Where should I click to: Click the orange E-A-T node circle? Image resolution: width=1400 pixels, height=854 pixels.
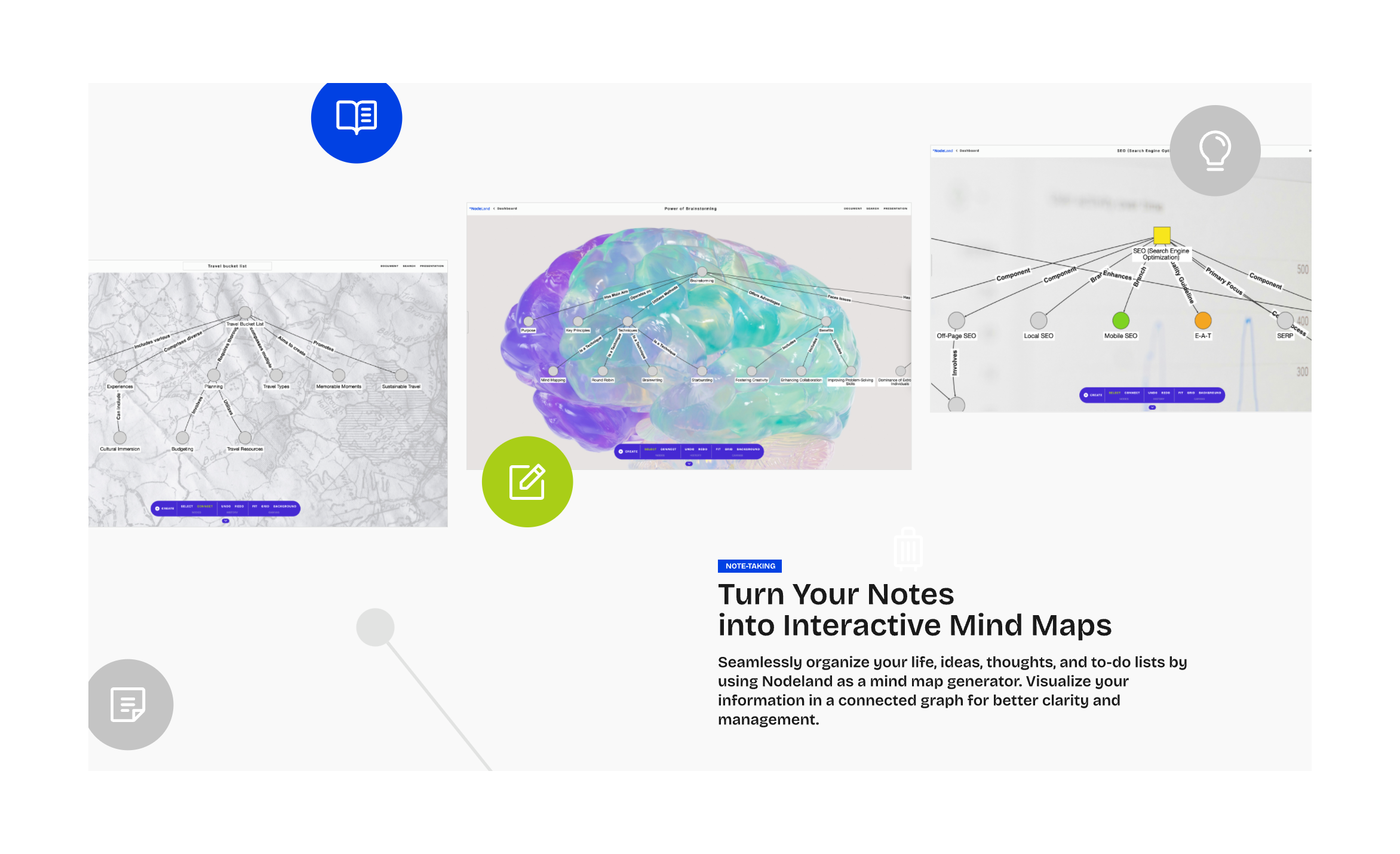[1202, 321]
